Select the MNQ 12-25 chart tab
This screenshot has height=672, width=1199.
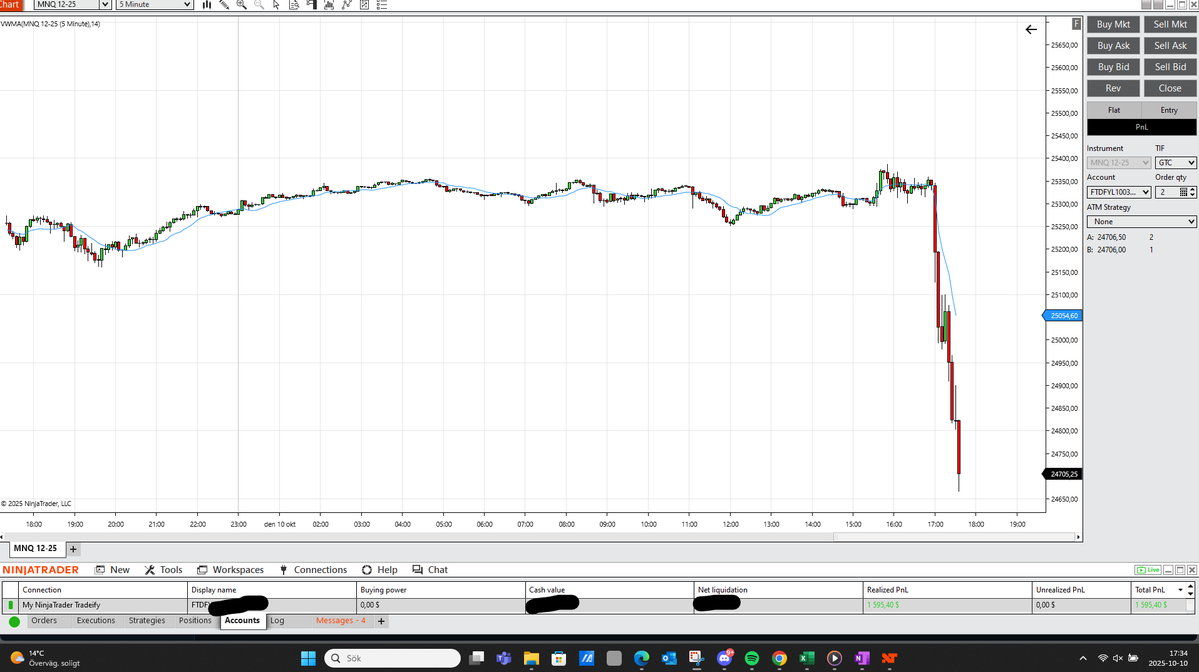tap(35, 549)
